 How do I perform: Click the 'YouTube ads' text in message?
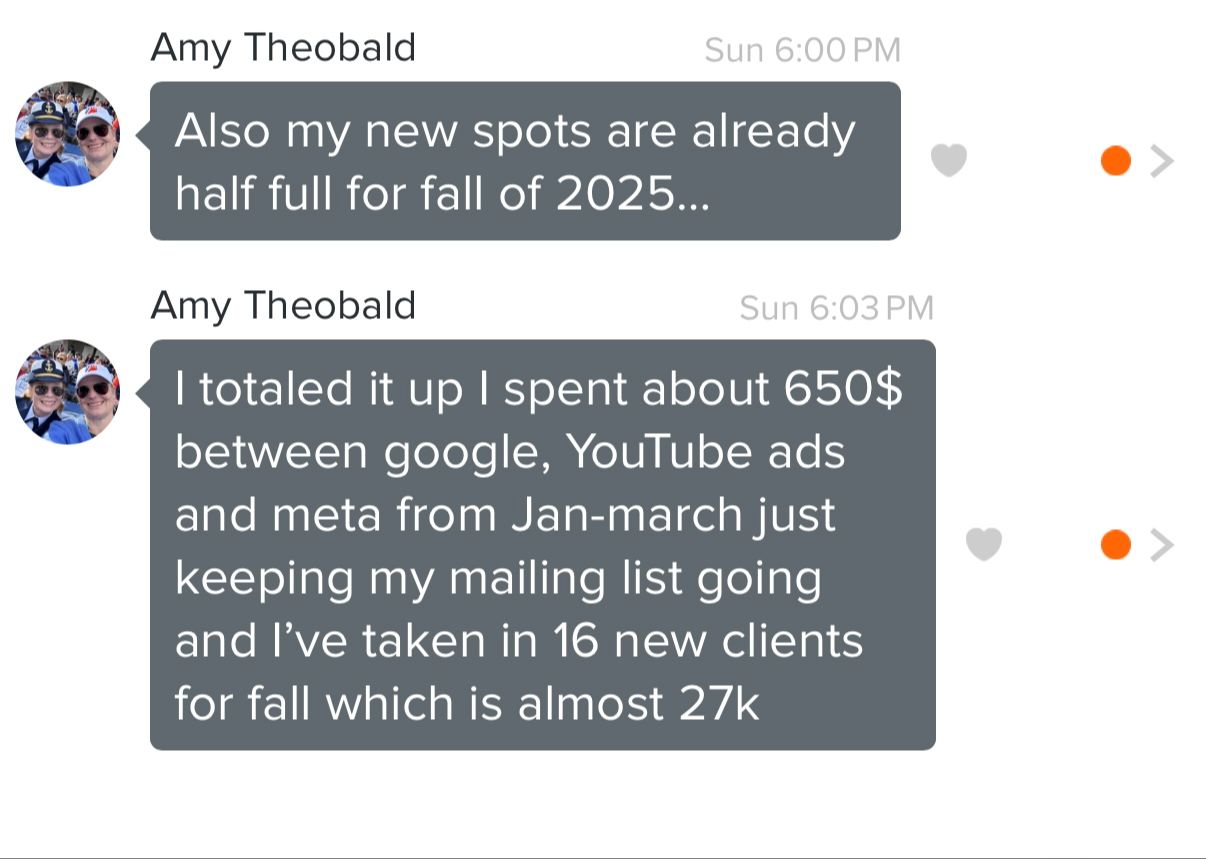pos(706,452)
